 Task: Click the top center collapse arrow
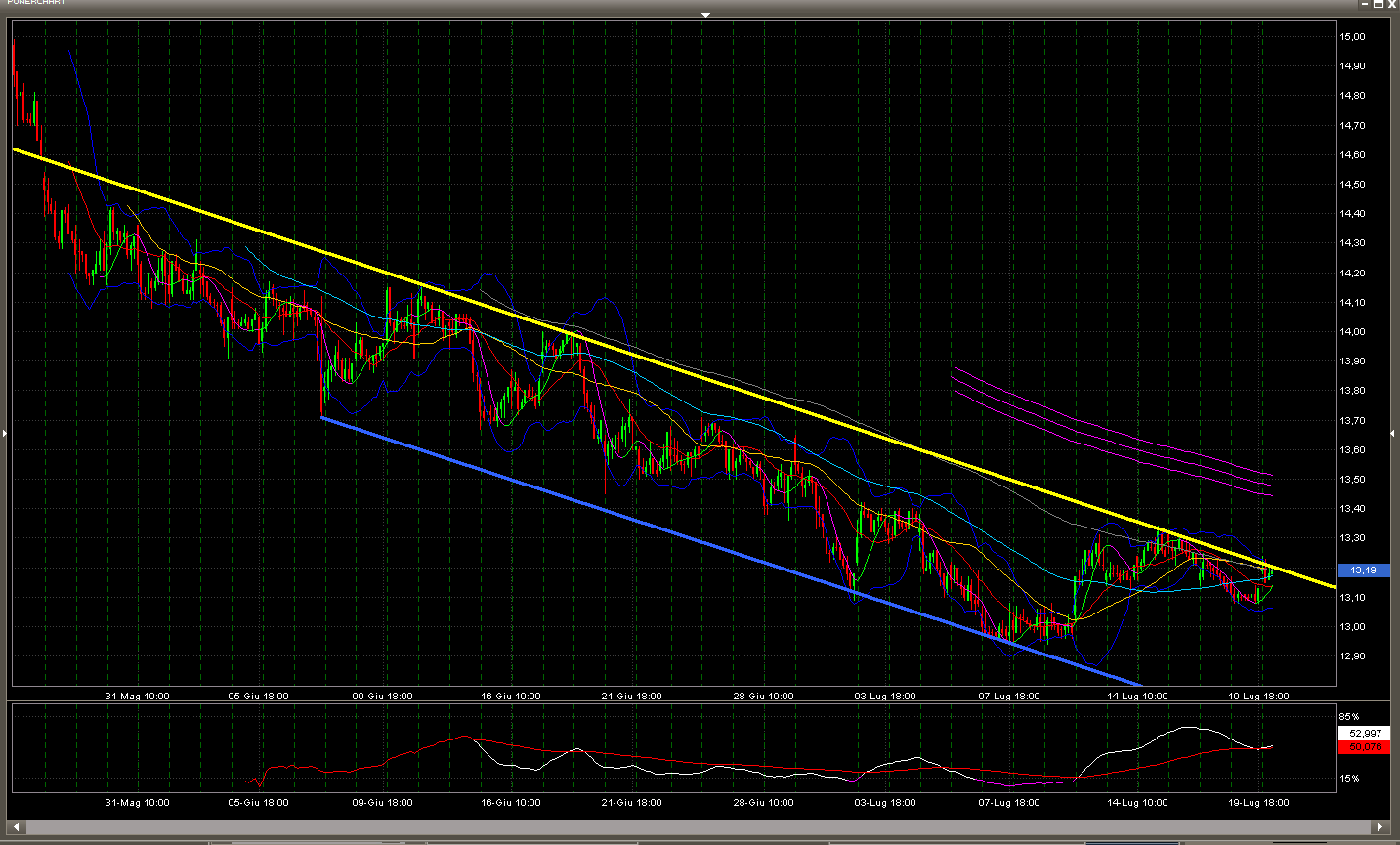705,15
